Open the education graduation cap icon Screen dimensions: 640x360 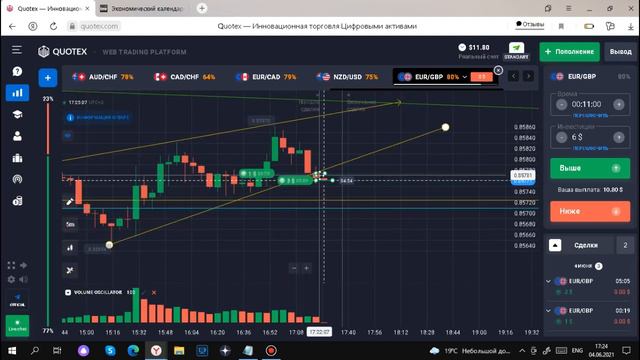[17, 115]
